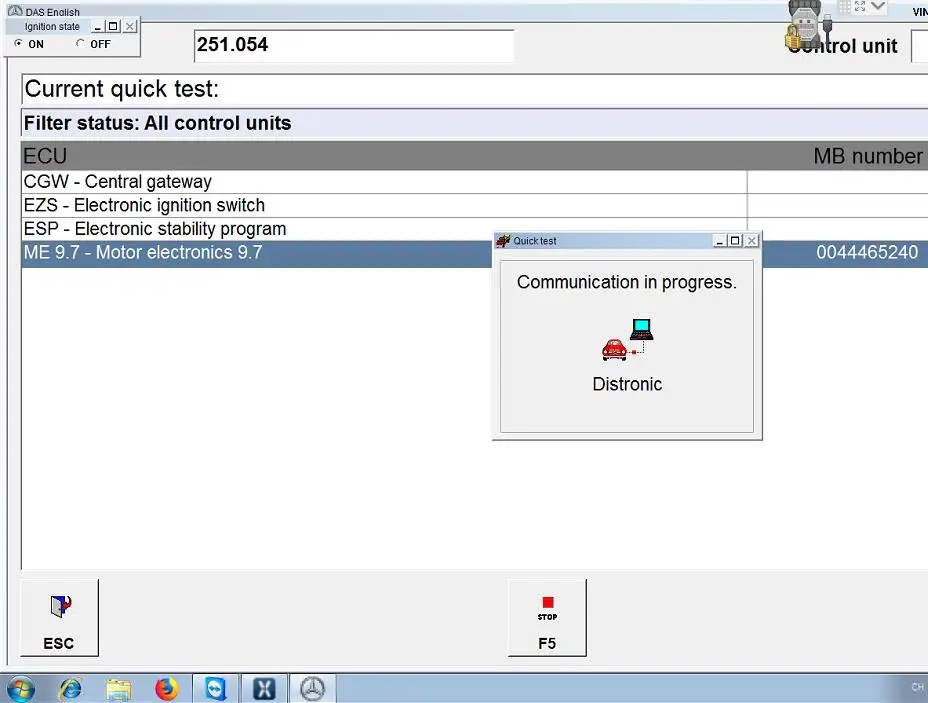Minimize the Quick test dialog
Screen dimensions: 928x703
click(720, 240)
